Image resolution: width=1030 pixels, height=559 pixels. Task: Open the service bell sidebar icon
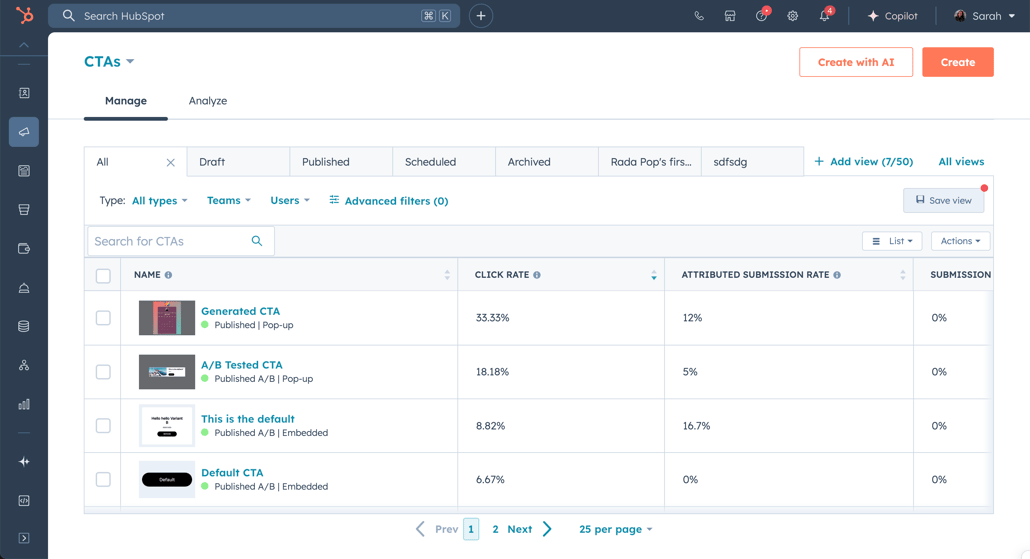24,288
